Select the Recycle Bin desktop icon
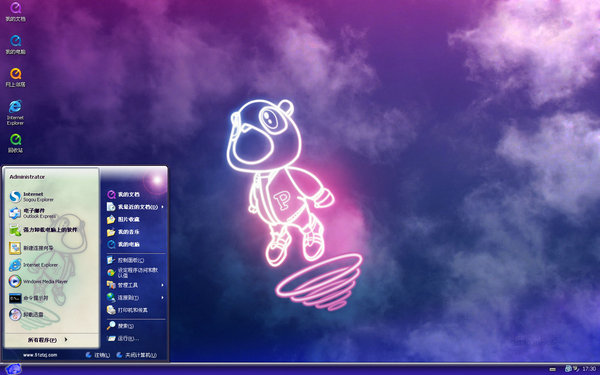Viewport: 600px width, 375px height. 15,143
